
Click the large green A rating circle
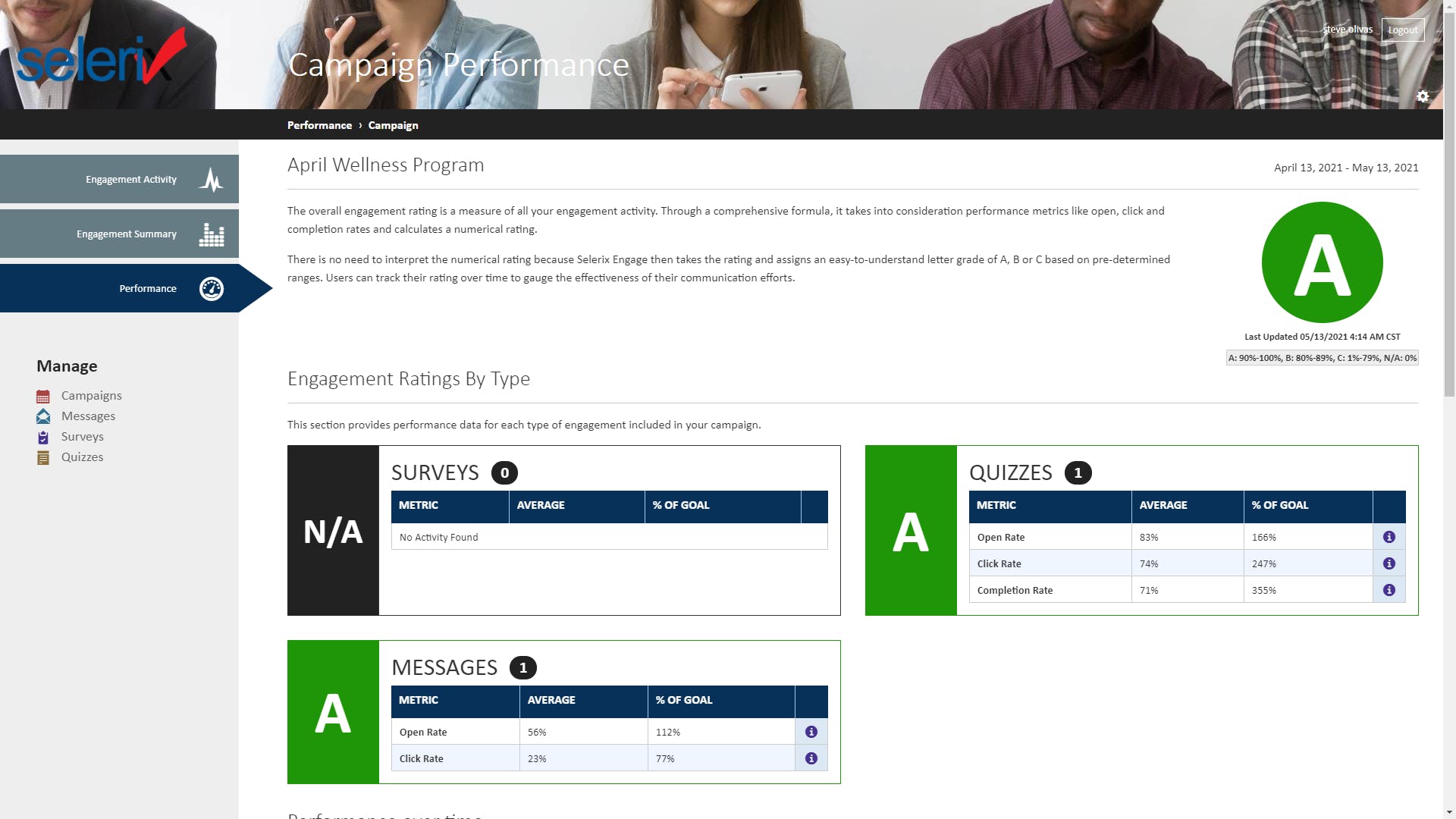coord(1322,262)
